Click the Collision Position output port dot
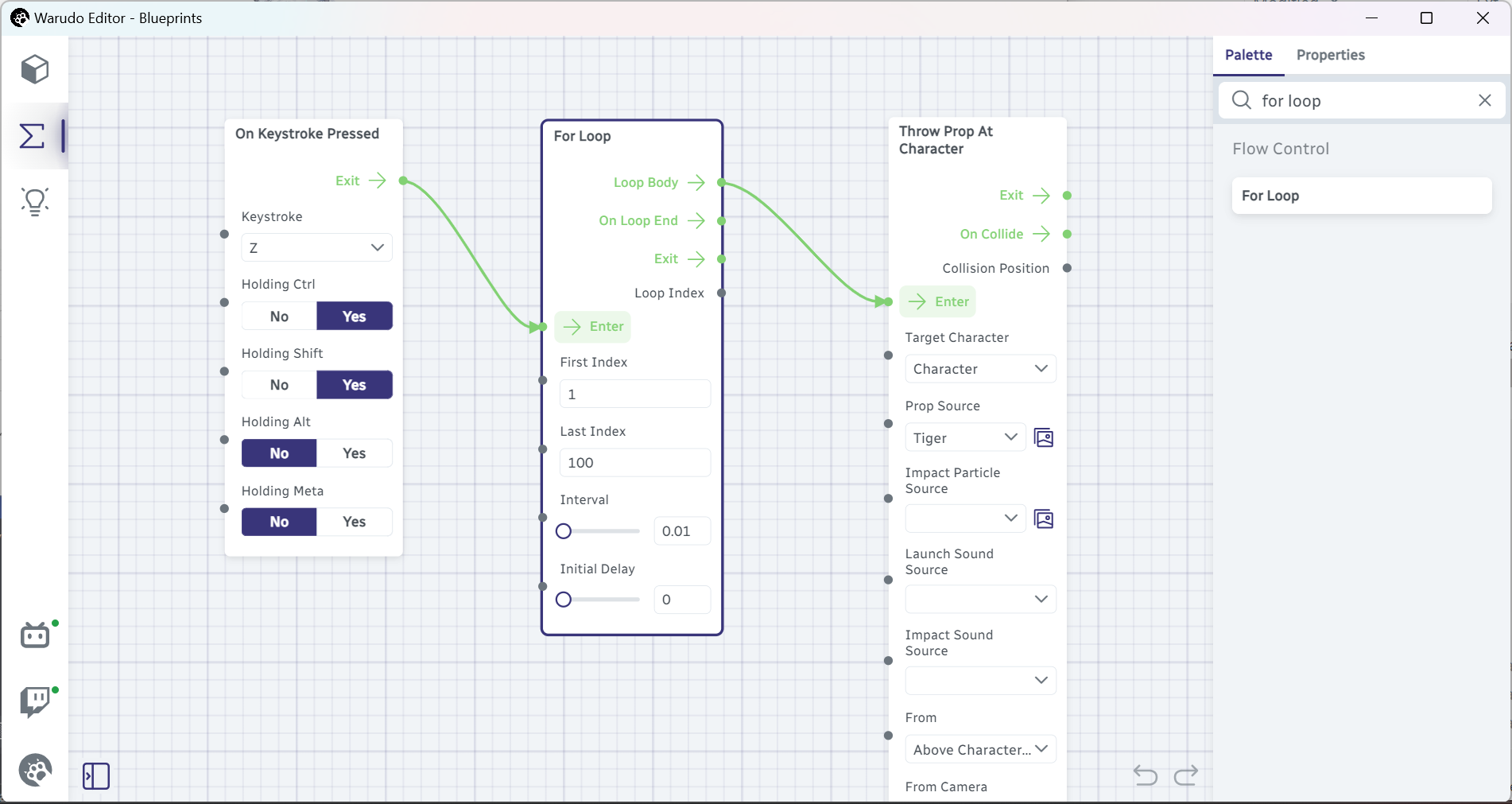This screenshot has width=1512, height=804. pos(1067,268)
